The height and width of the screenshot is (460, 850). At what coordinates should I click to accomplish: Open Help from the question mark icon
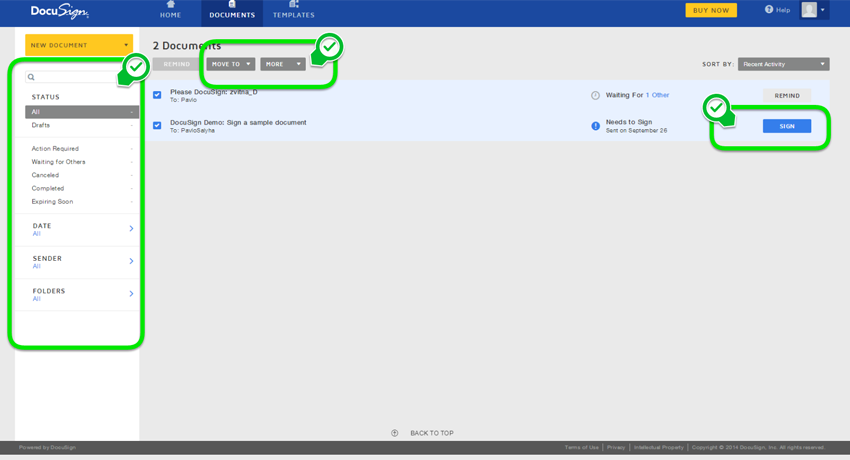tap(769, 9)
